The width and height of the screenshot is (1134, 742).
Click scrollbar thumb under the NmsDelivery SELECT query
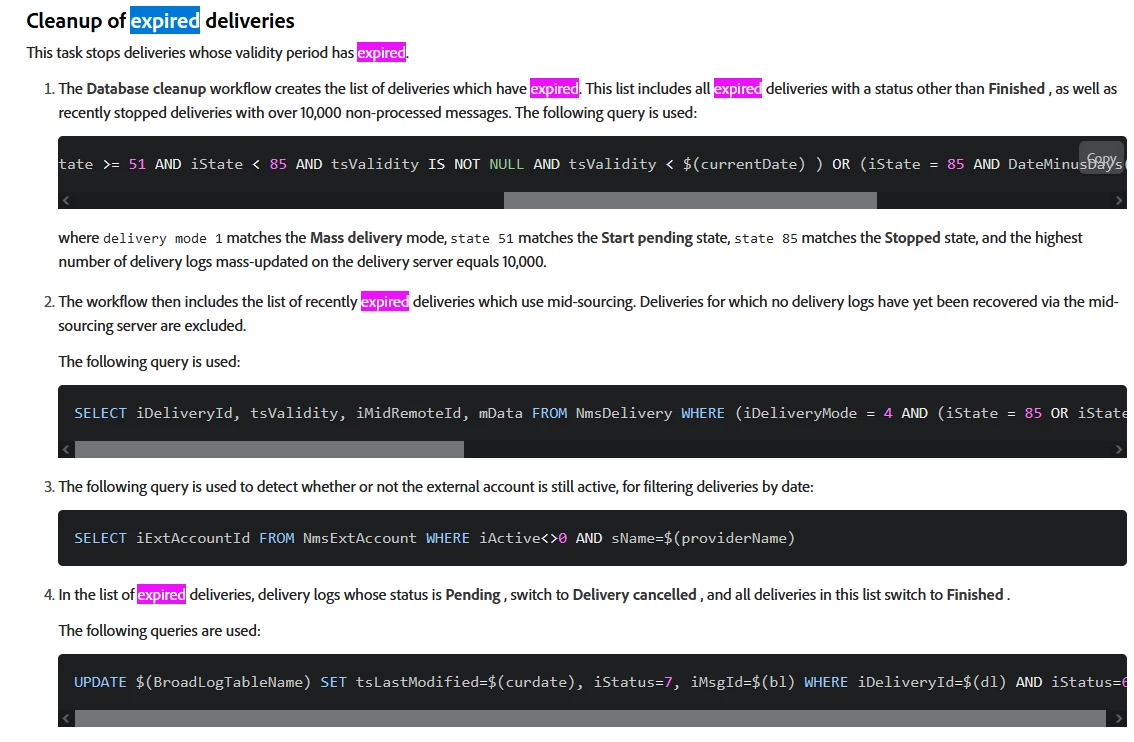[x=269, y=449]
